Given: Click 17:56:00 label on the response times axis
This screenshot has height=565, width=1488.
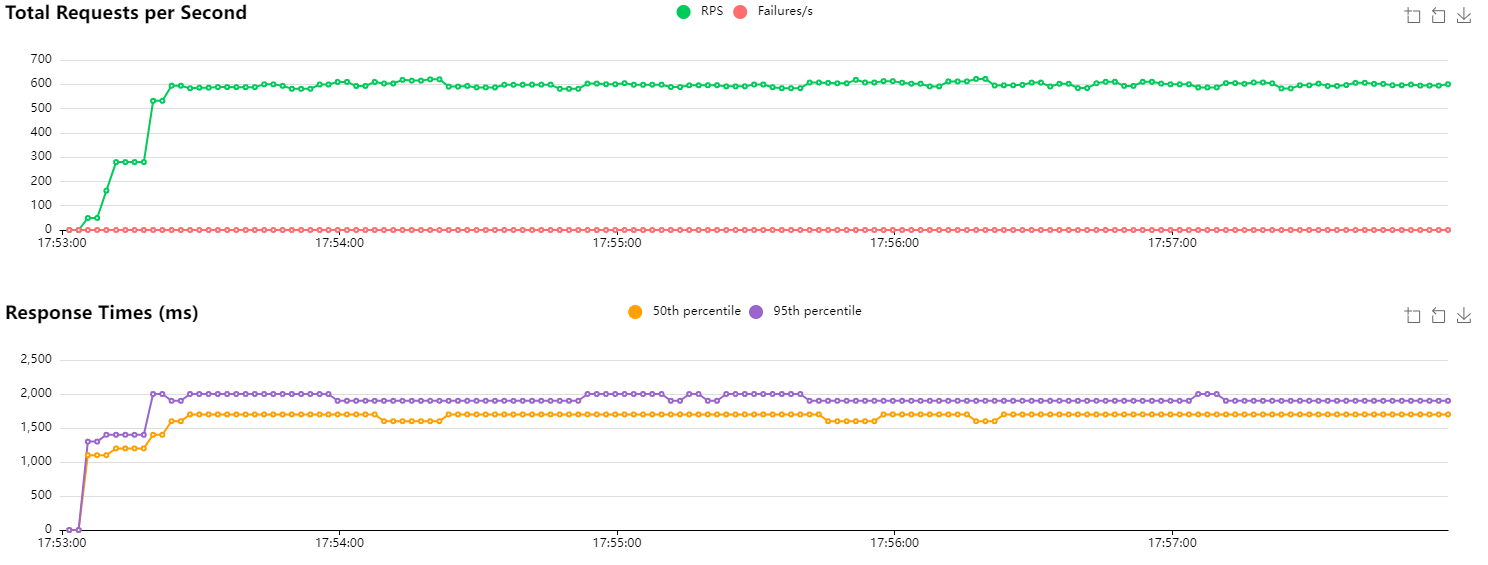Looking at the screenshot, I should point(893,543).
